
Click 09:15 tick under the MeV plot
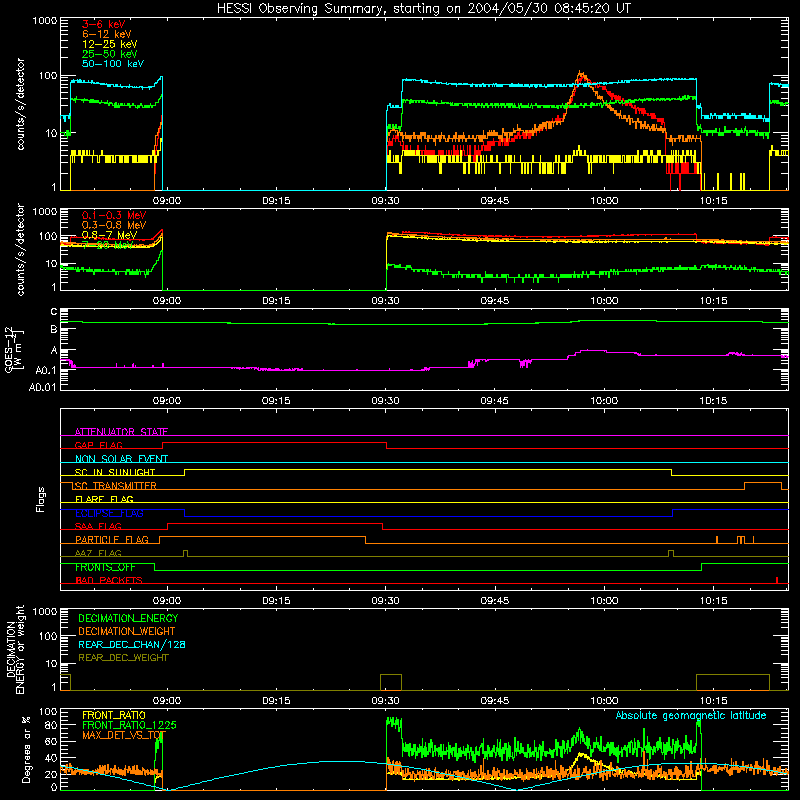tap(276, 301)
